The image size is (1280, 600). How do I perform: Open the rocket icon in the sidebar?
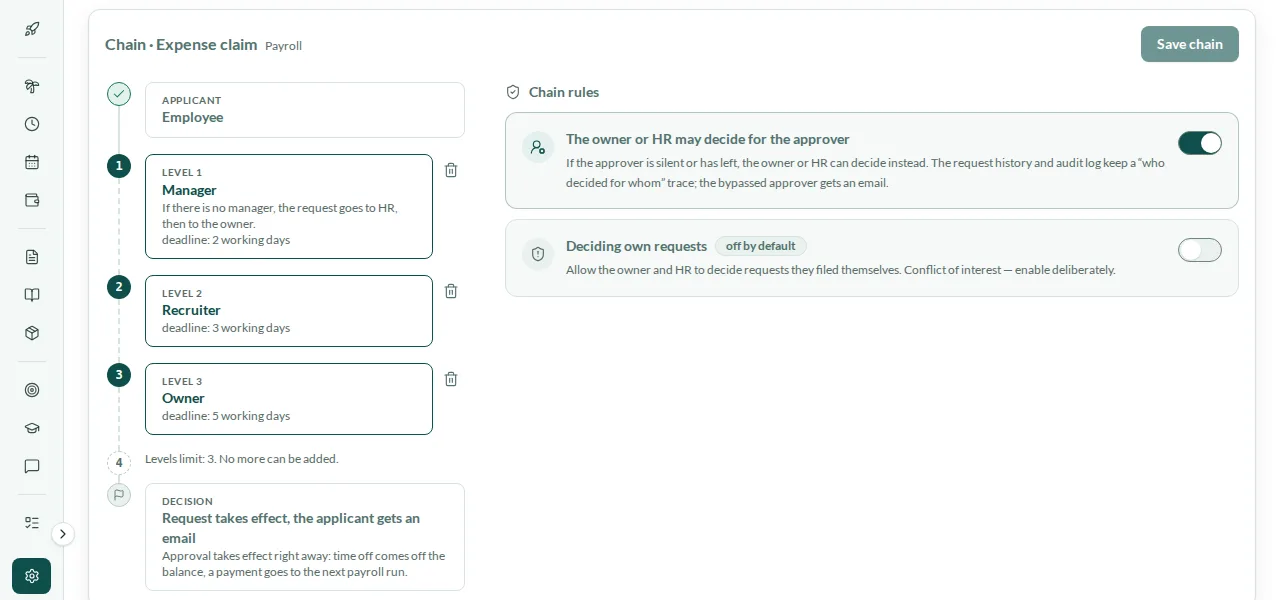click(x=32, y=28)
